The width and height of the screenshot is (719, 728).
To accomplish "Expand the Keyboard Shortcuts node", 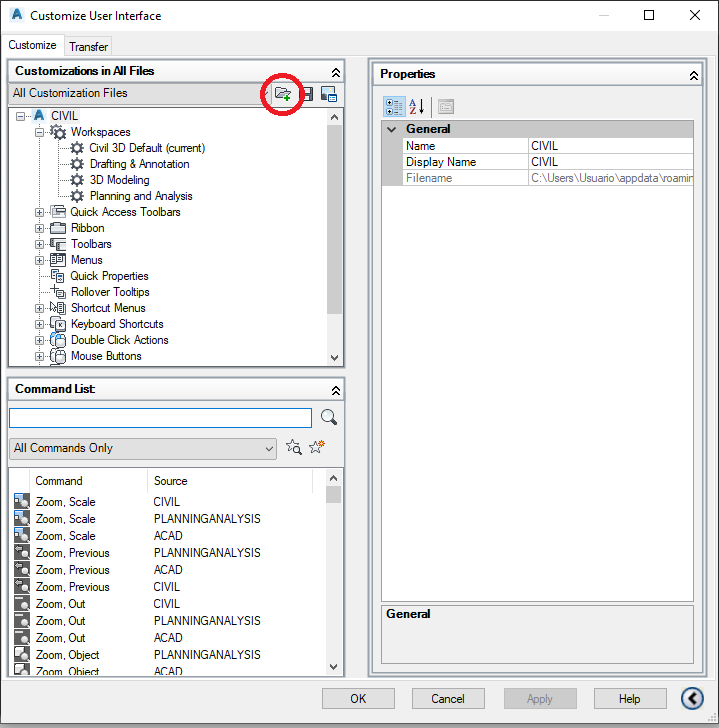I will pos(39,324).
